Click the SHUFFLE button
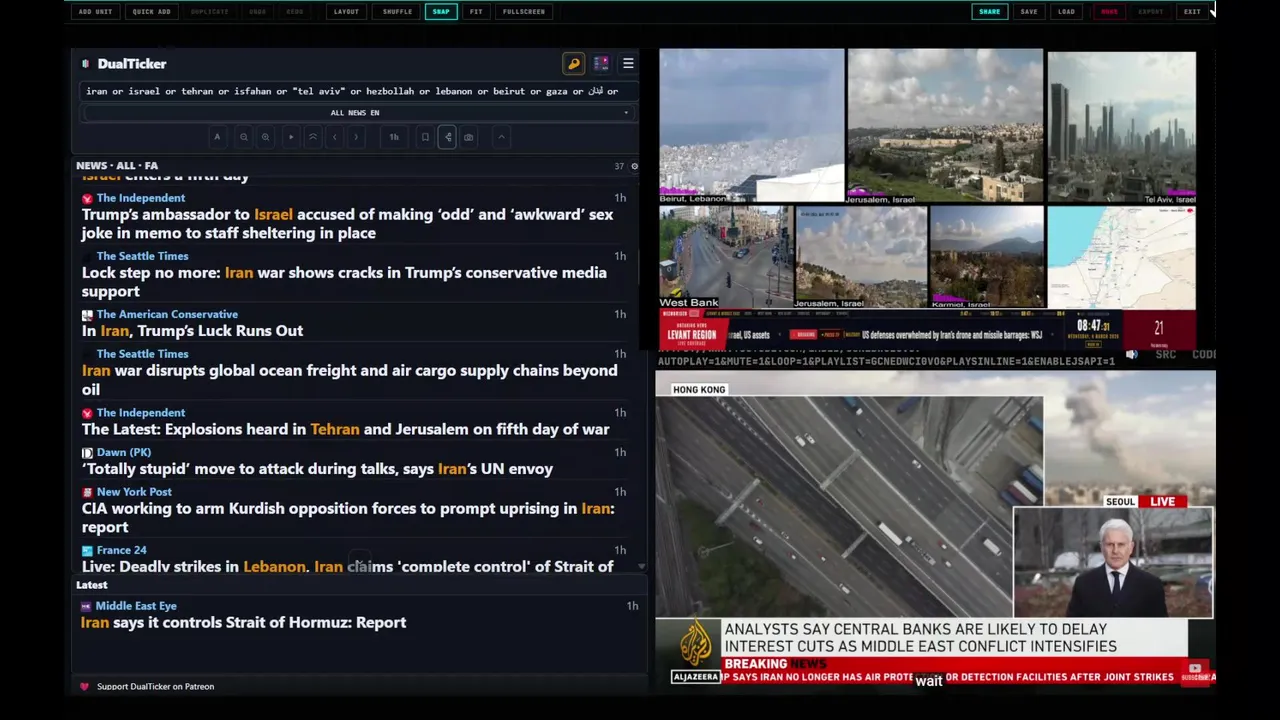This screenshot has width=1280, height=720. [397, 12]
